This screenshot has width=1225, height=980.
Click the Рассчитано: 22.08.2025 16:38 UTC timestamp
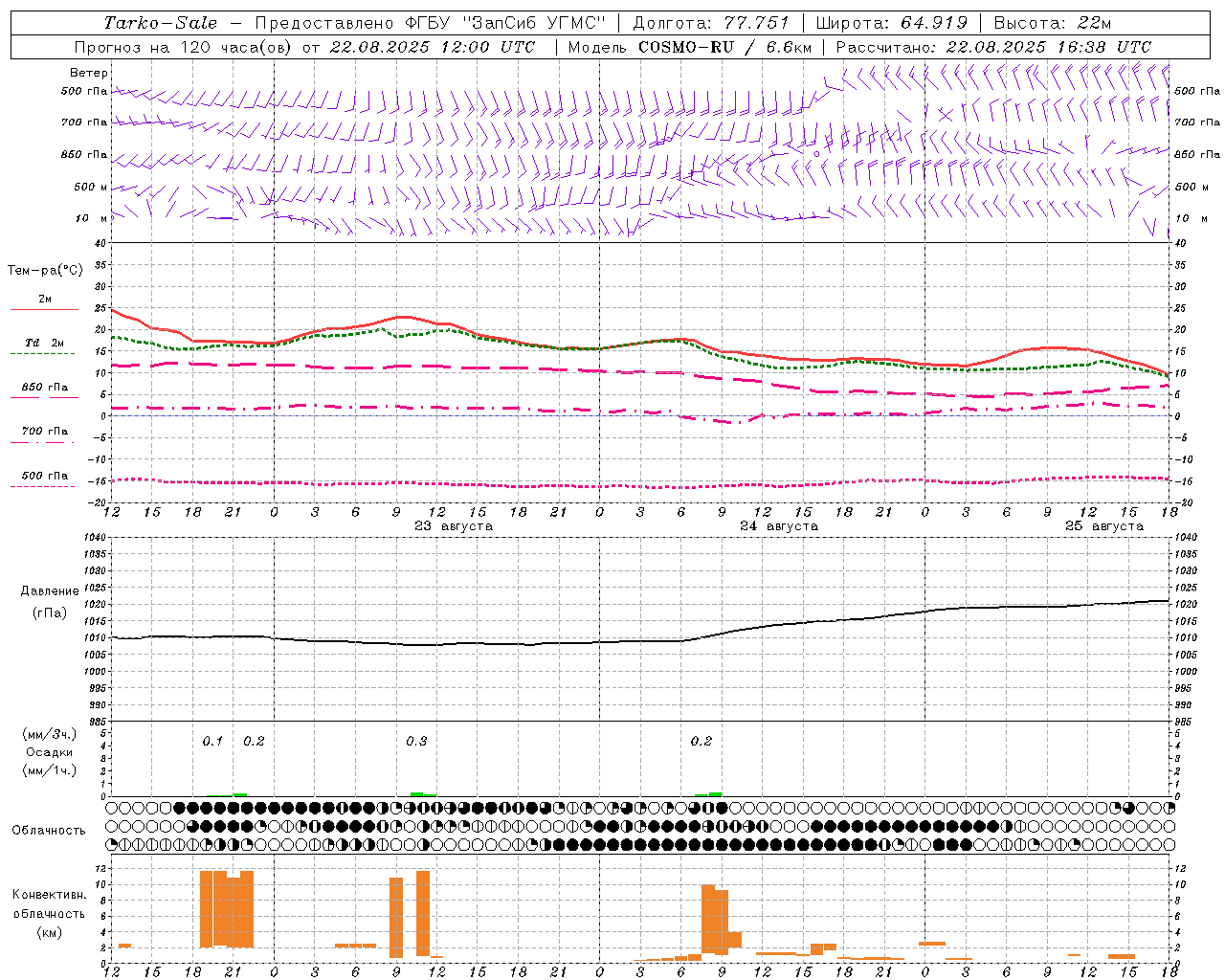[993, 47]
